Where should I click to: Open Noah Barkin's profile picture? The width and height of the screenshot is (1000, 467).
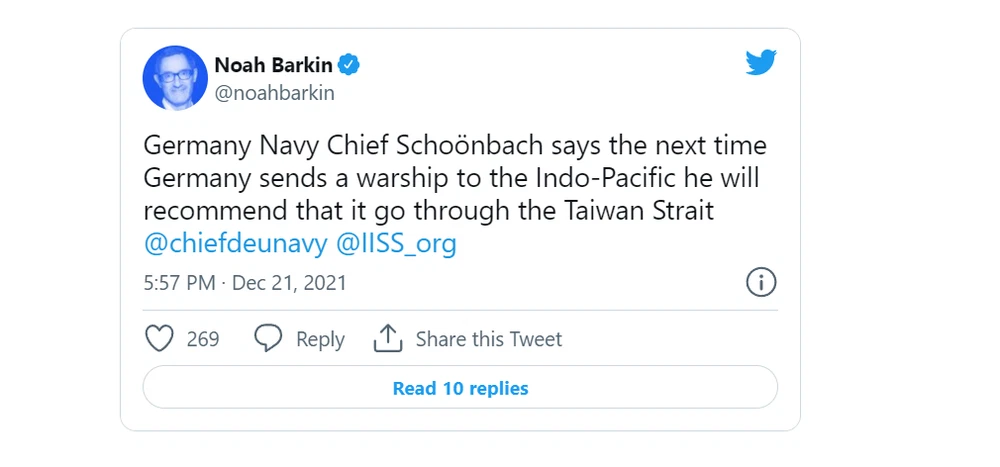[x=175, y=77]
